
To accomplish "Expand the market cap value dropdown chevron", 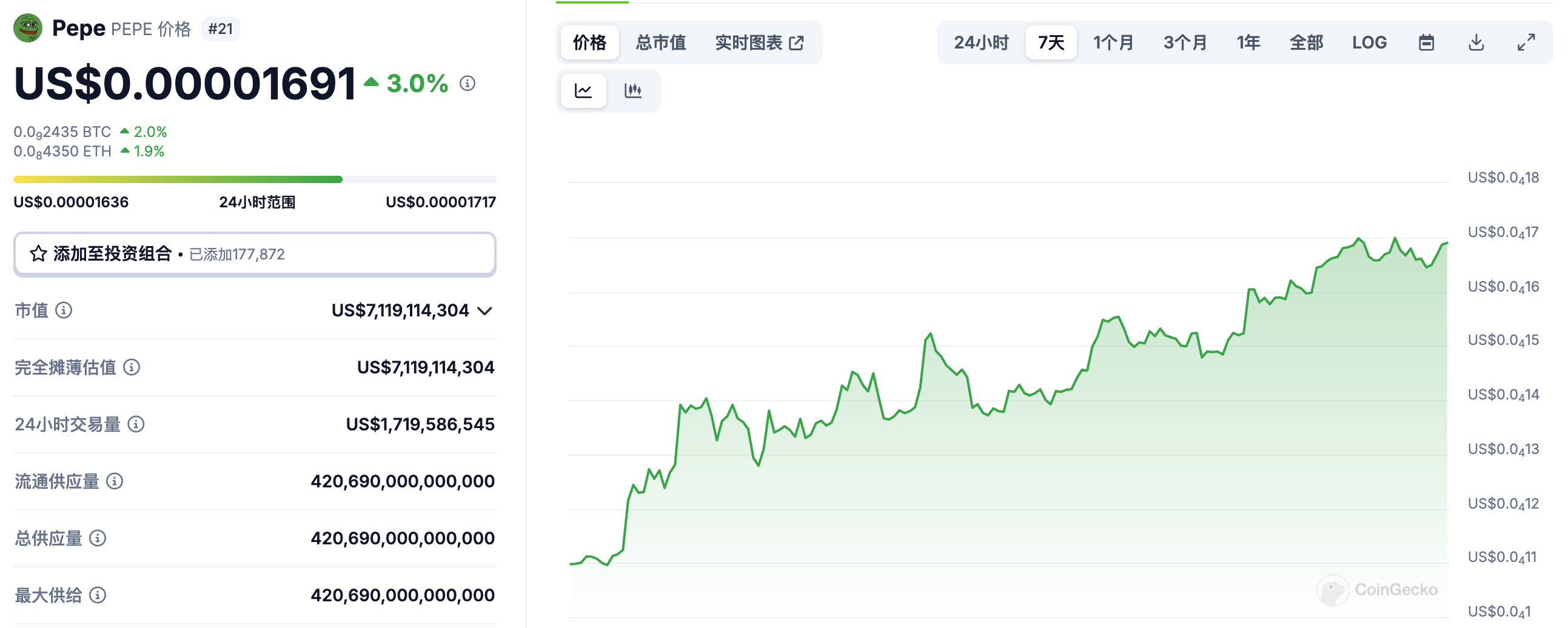I will [x=485, y=311].
